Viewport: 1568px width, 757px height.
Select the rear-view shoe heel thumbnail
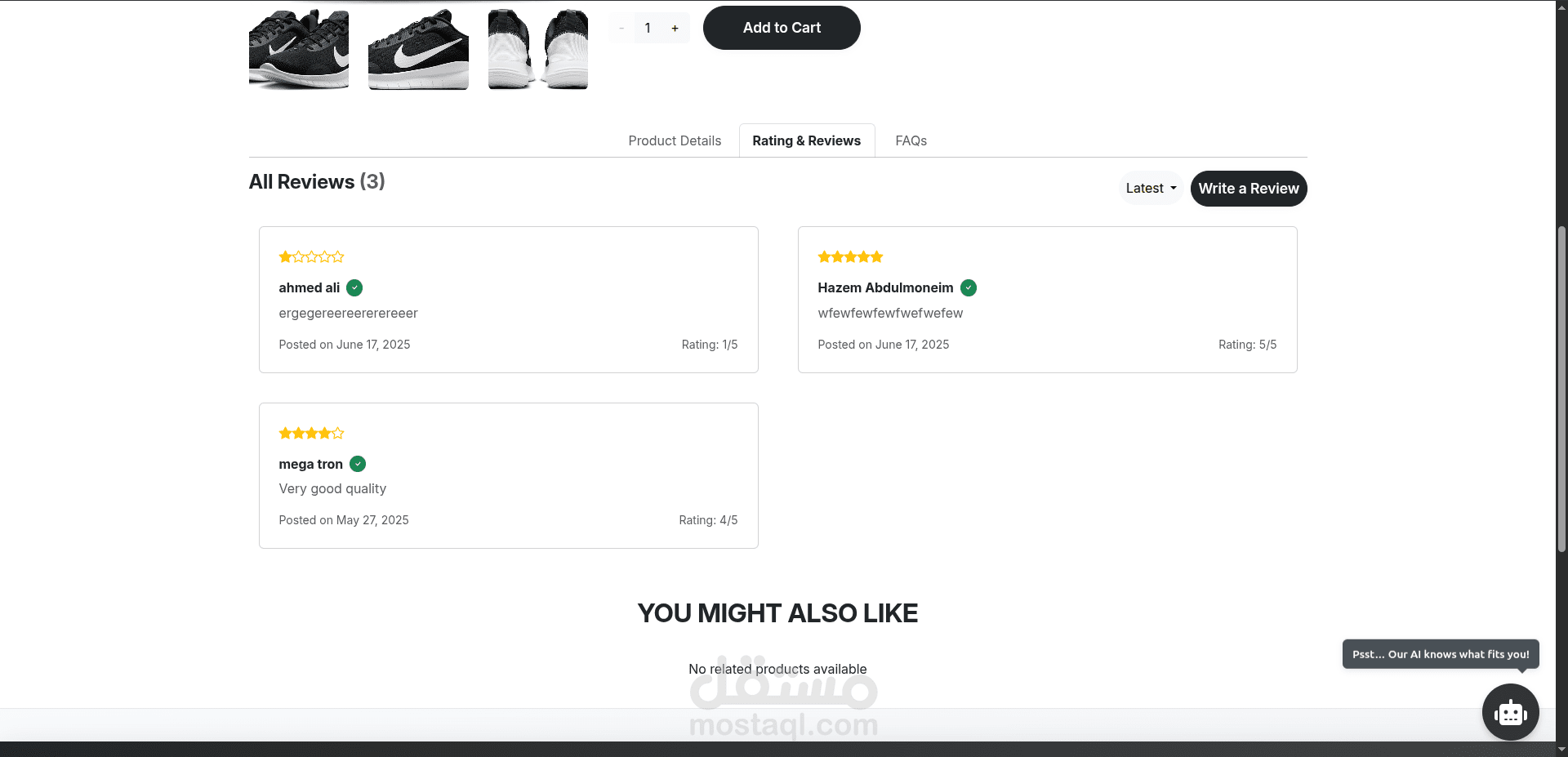pyautogui.click(x=537, y=49)
